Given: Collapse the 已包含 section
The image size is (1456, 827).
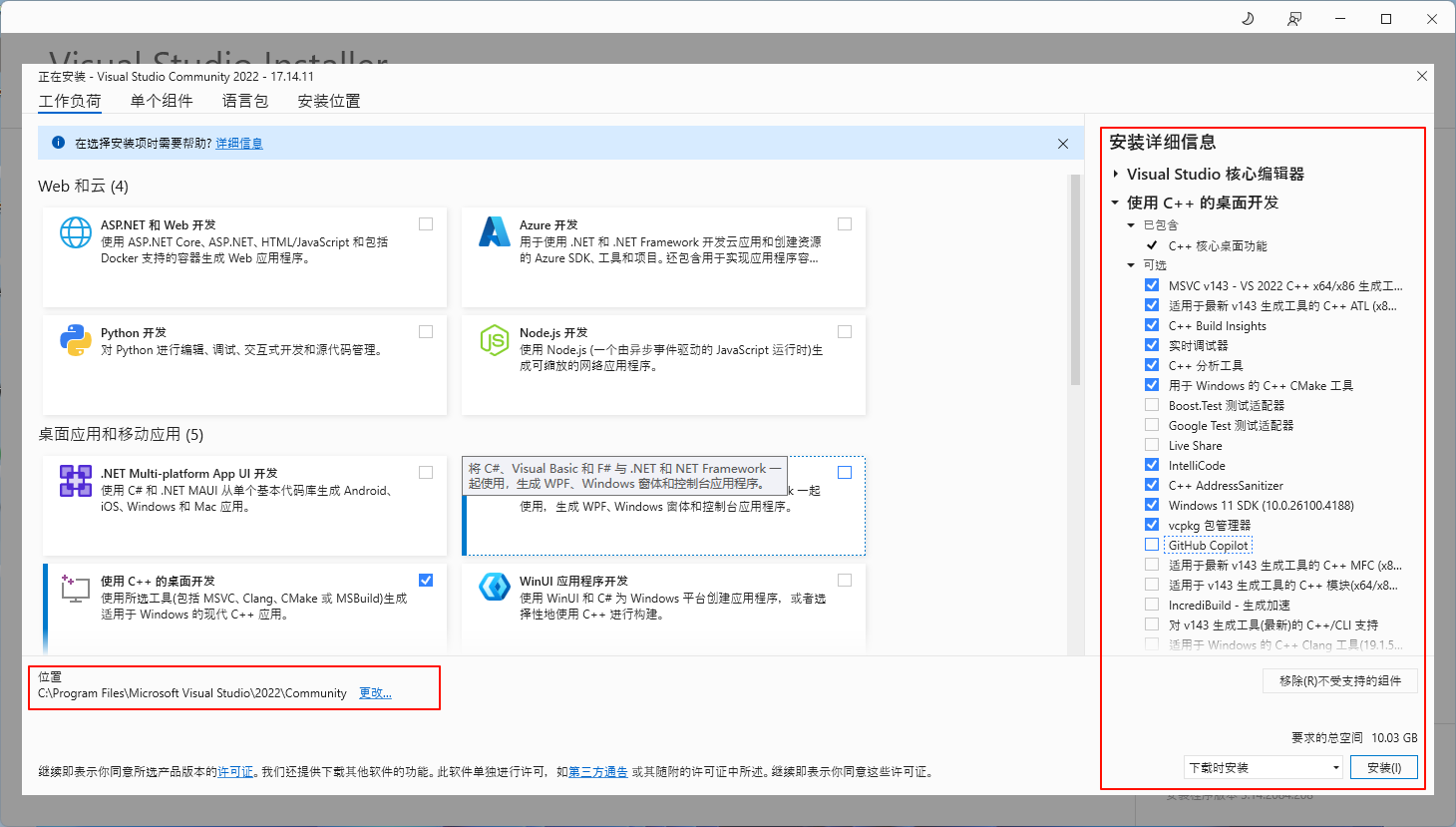Looking at the screenshot, I should click(x=1131, y=225).
